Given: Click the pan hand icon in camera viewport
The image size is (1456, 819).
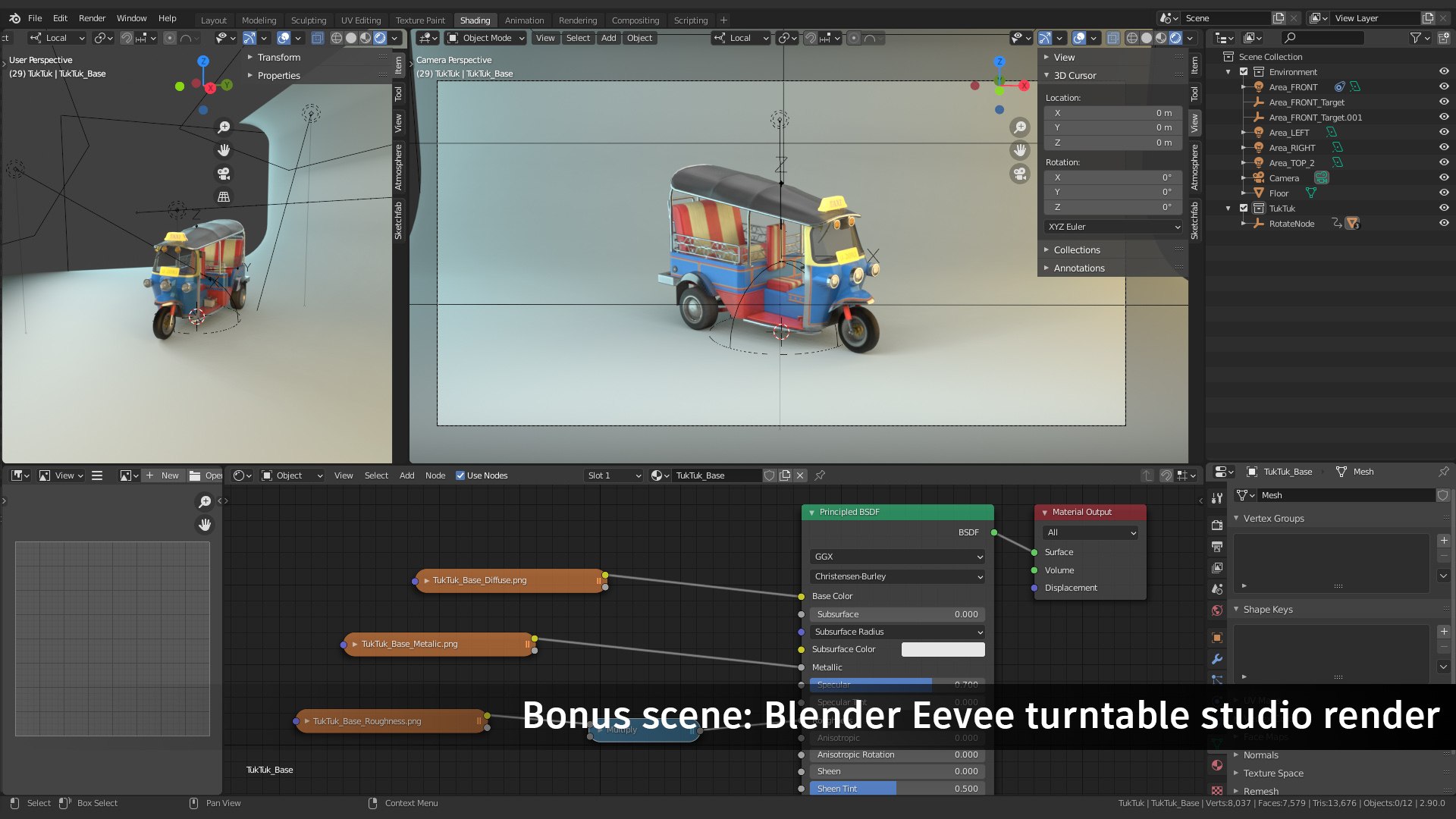Looking at the screenshot, I should tap(1020, 150).
